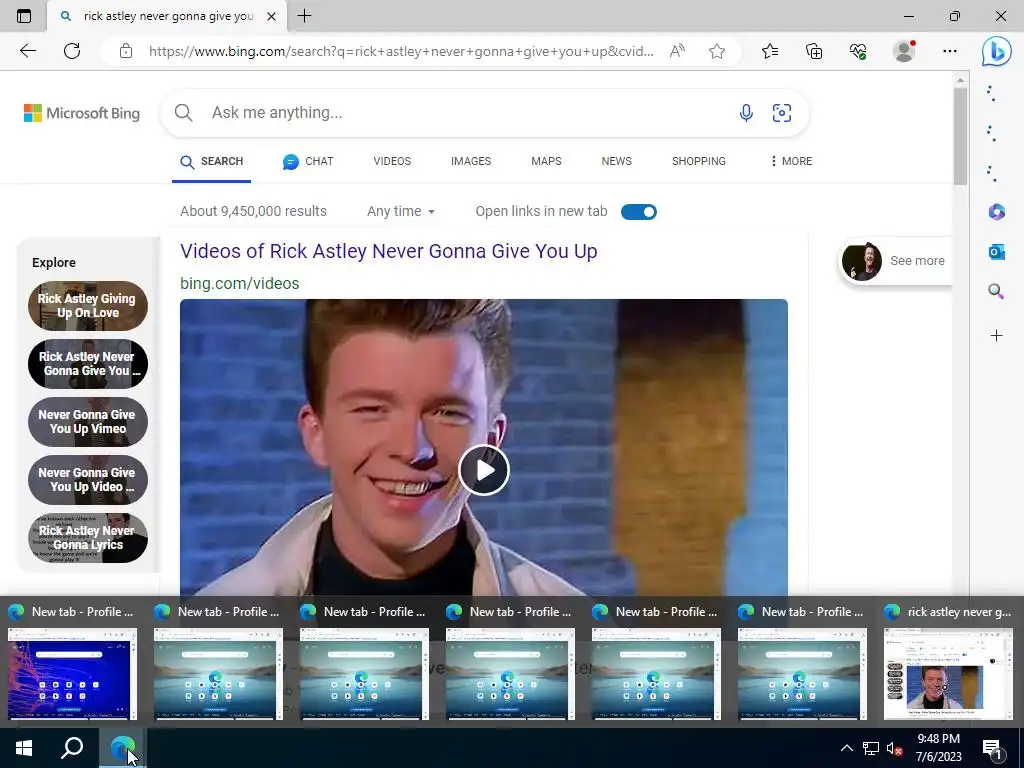Select Never Gonna Give You Up Vimeo chip
This screenshot has width=1024, height=768.
(x=88, y=422)
